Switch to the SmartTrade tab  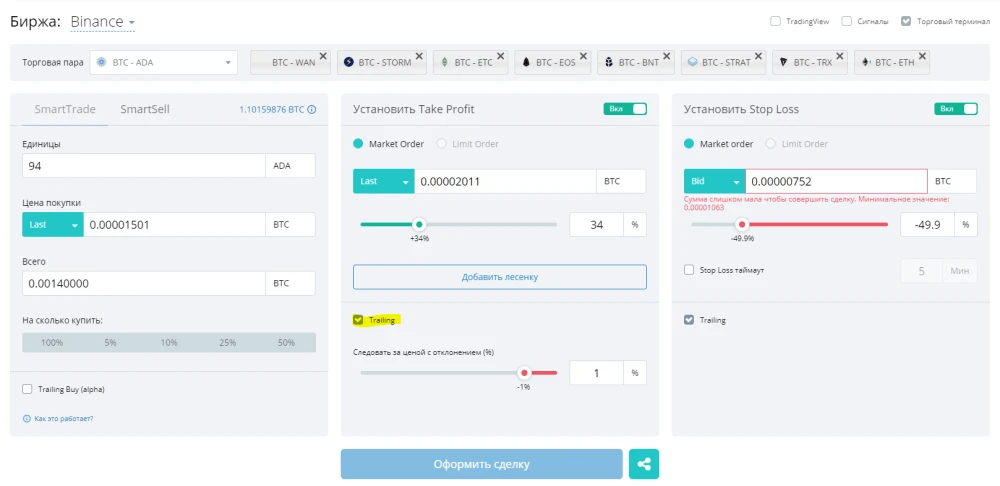[65, 109]
